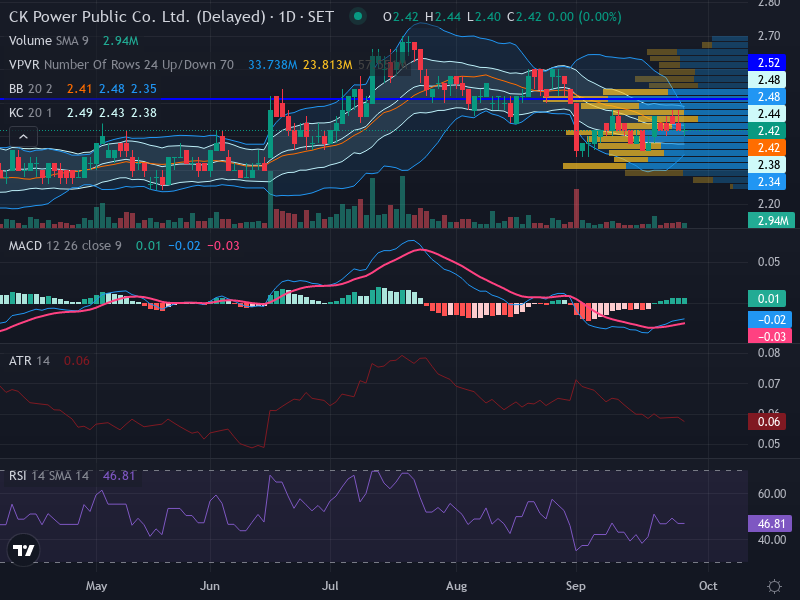Viewport: 800px width, 600px height.
Task: Collapse the indicator legend with chevron button
Action: (x=23, y=137)
